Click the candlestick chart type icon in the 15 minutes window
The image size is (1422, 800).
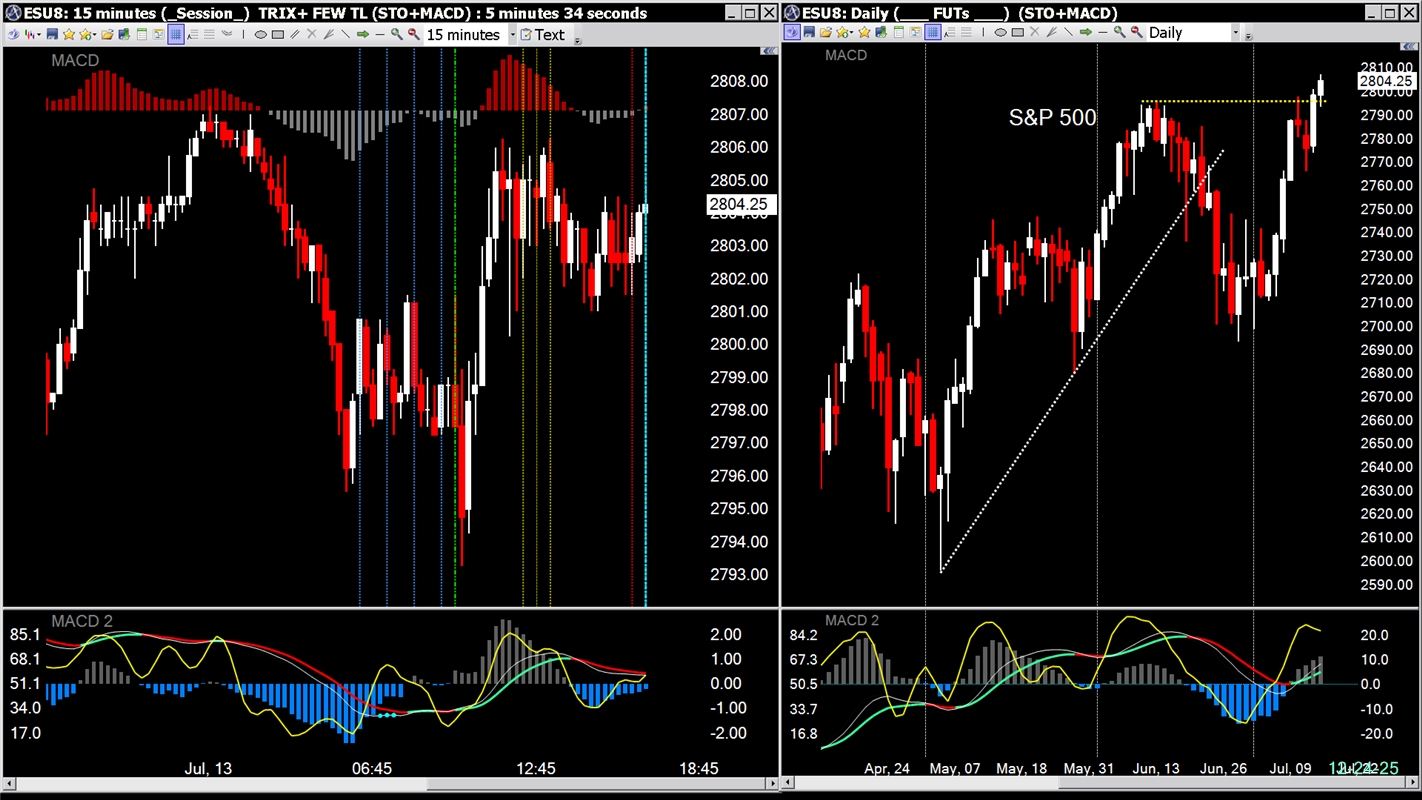pyautogui.click(x=30, y=34)
